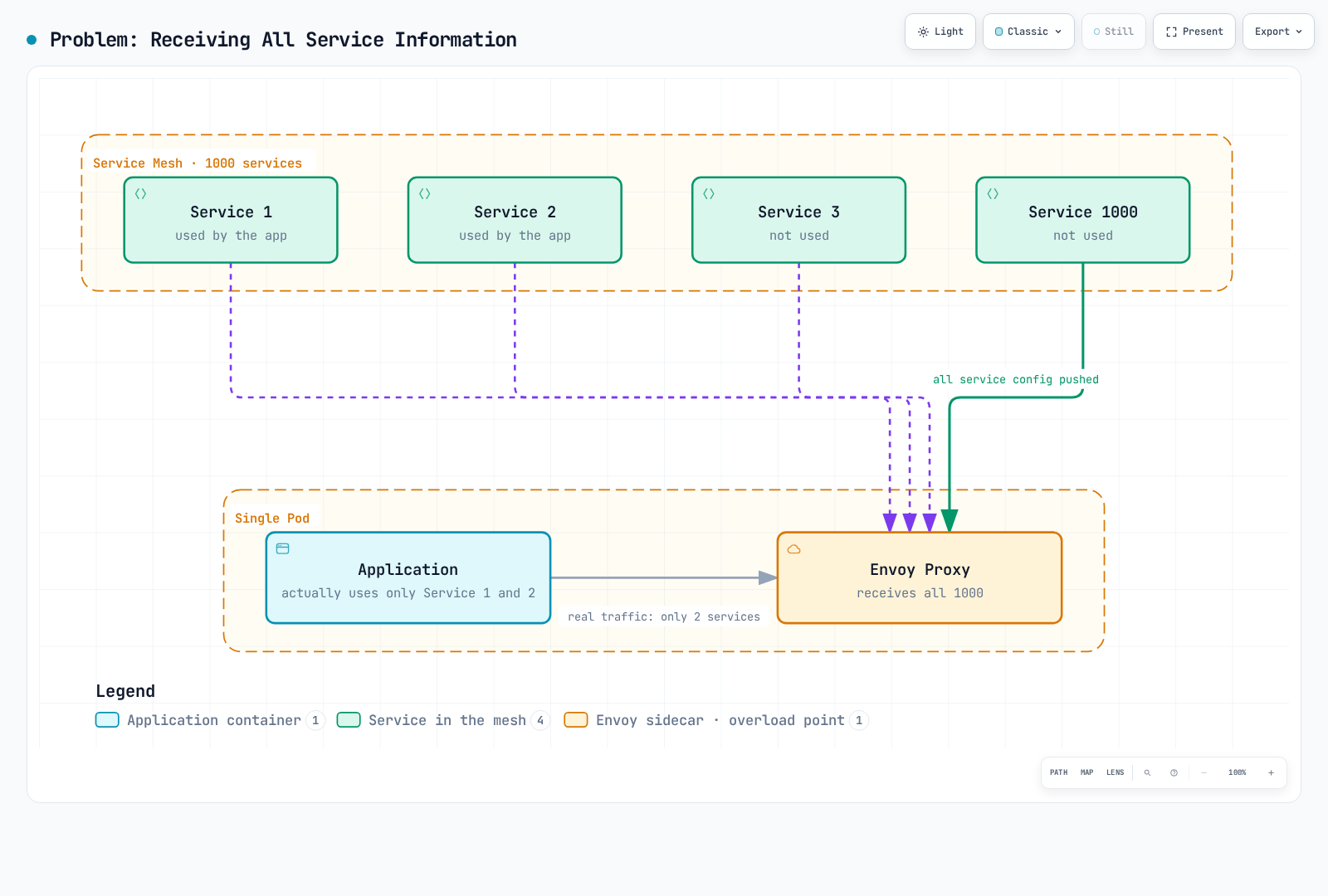Click 'real traffic: only 2 services' label
Image resolution: width=1328 pixels, height=896 pixels.
pyautogui.click(x=664, y=616)
